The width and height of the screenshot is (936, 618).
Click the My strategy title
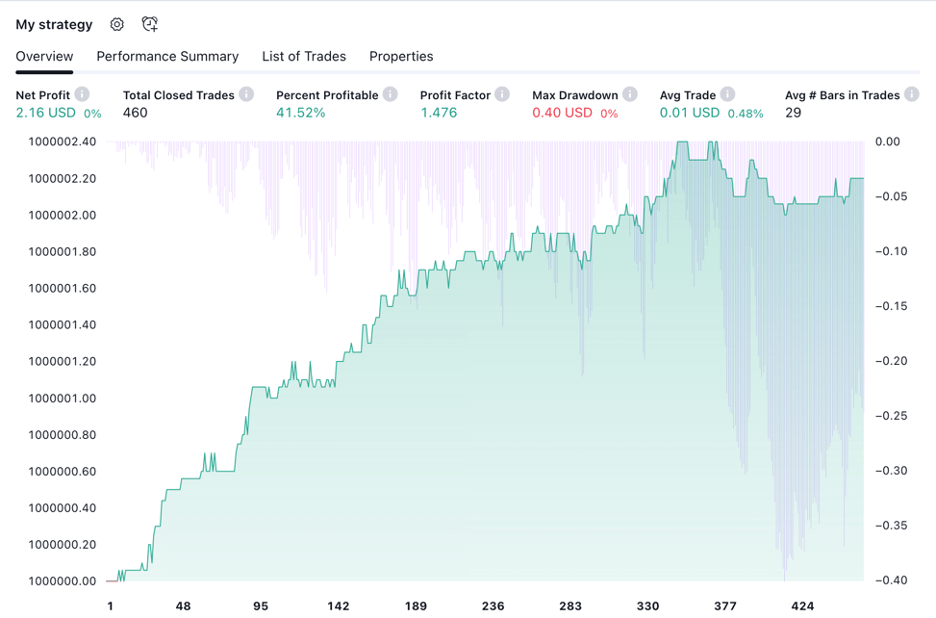click(x=54, y=24)
